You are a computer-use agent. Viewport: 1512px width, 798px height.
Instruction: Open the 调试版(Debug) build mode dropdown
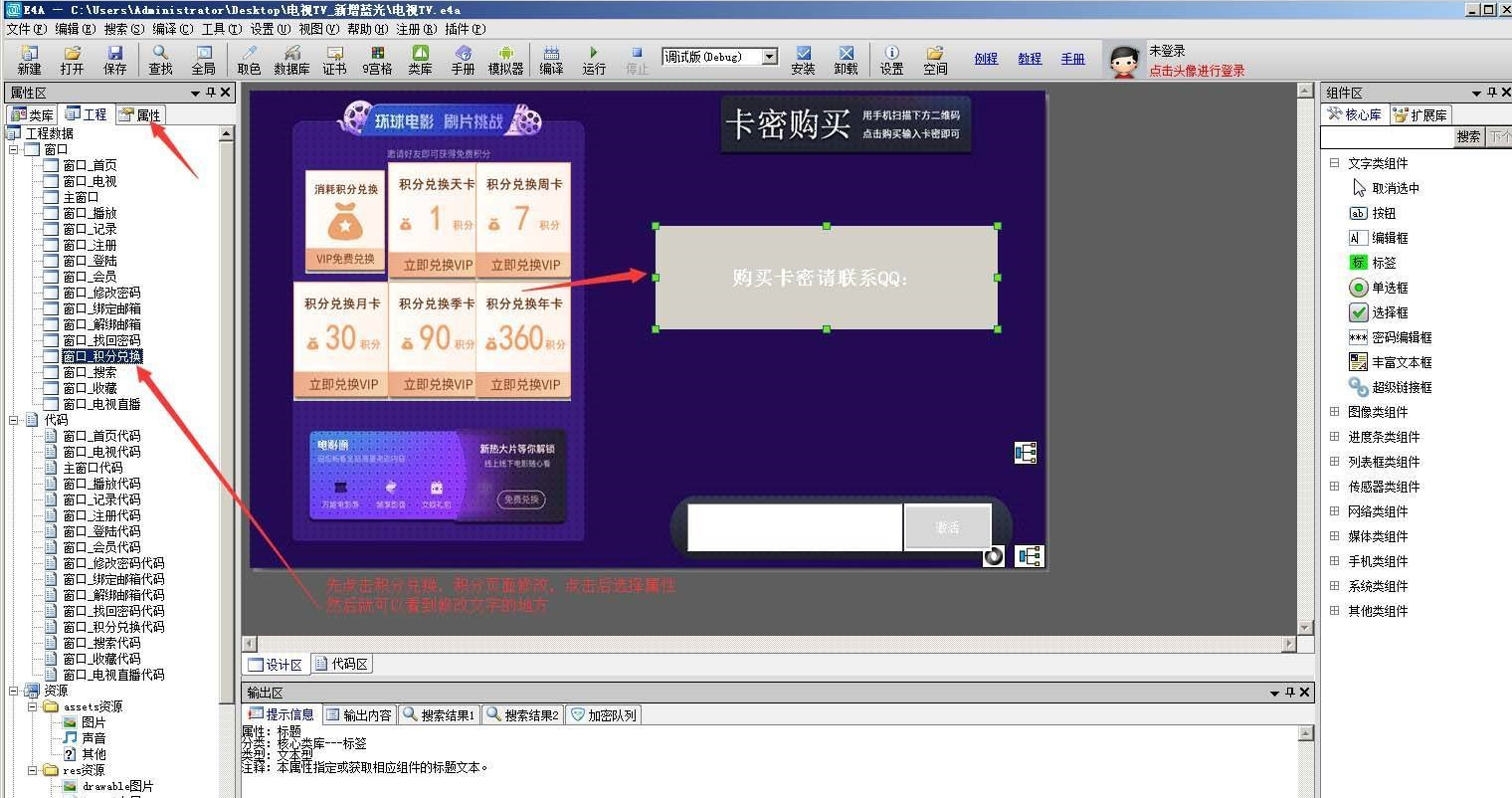point(769,57)
